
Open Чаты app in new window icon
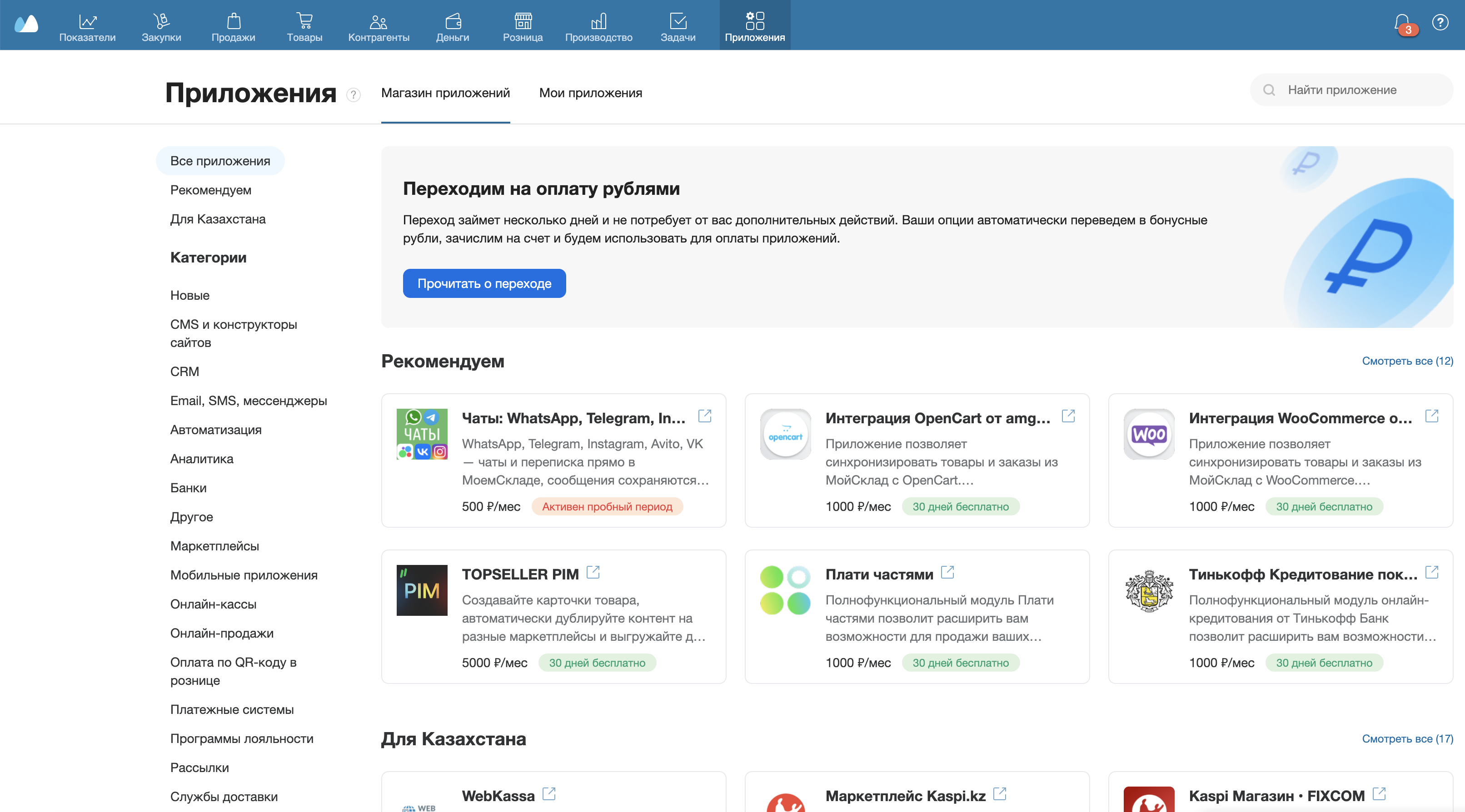(x=705, y=416)
